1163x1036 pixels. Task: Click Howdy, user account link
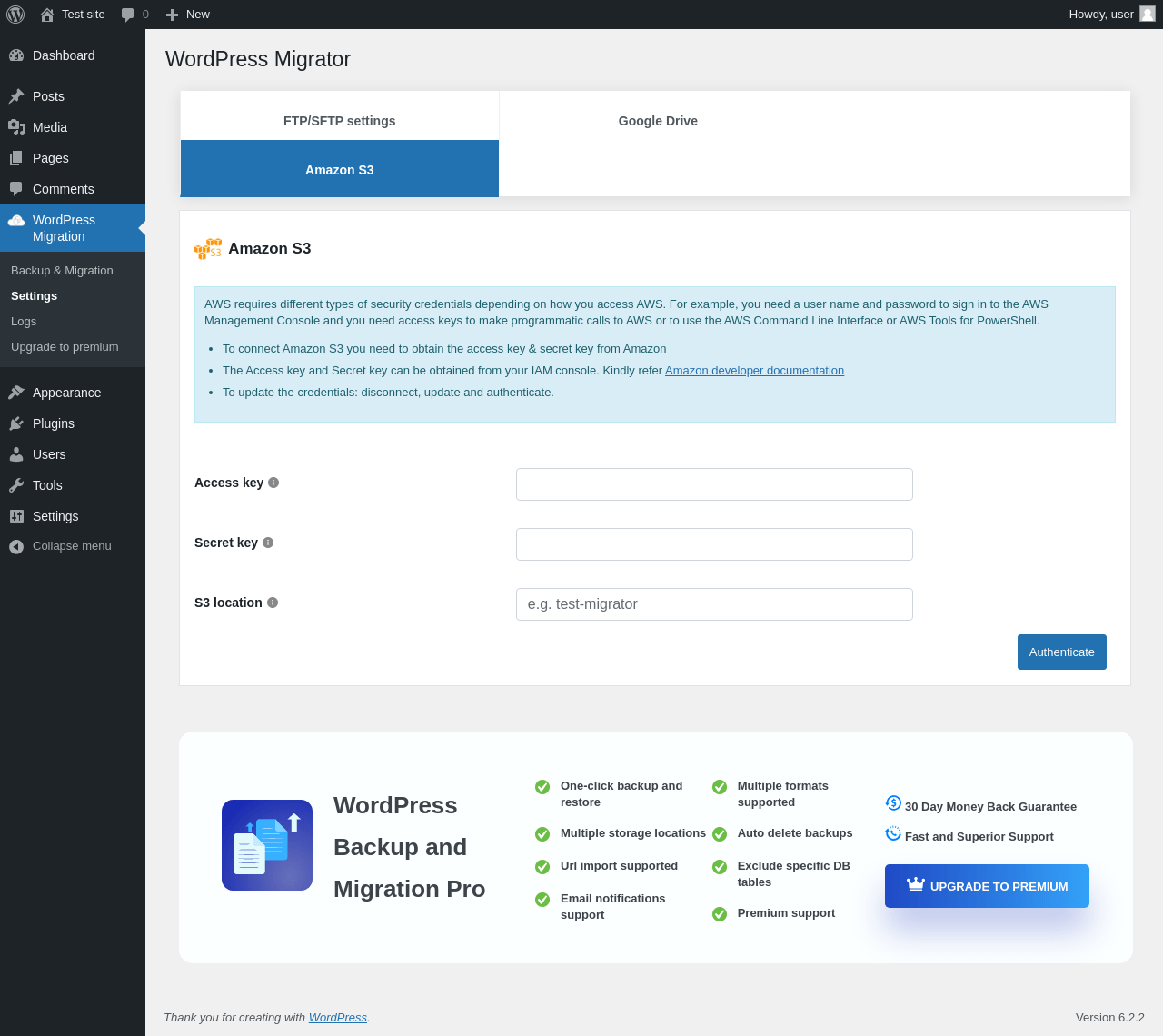pos(1101,15)
